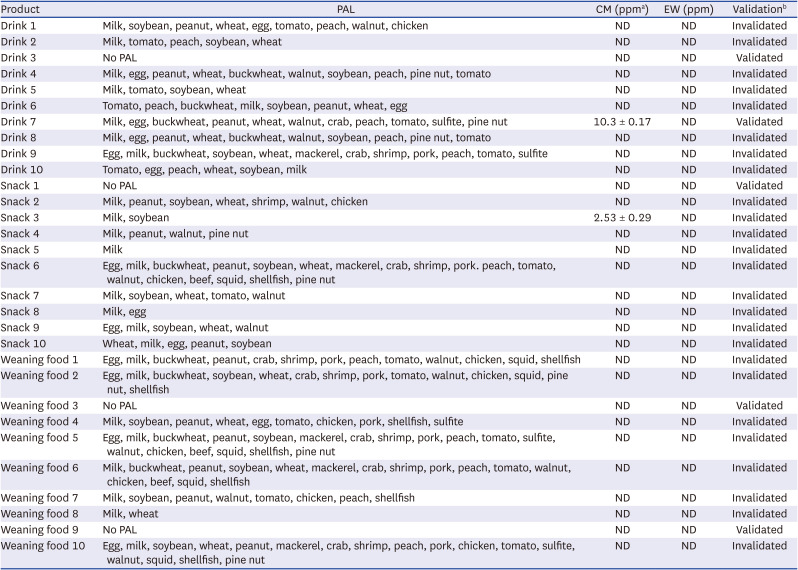Viewport: 798px width, 570px height.
Task: Click the Product column header
Action: click(20, 9)
